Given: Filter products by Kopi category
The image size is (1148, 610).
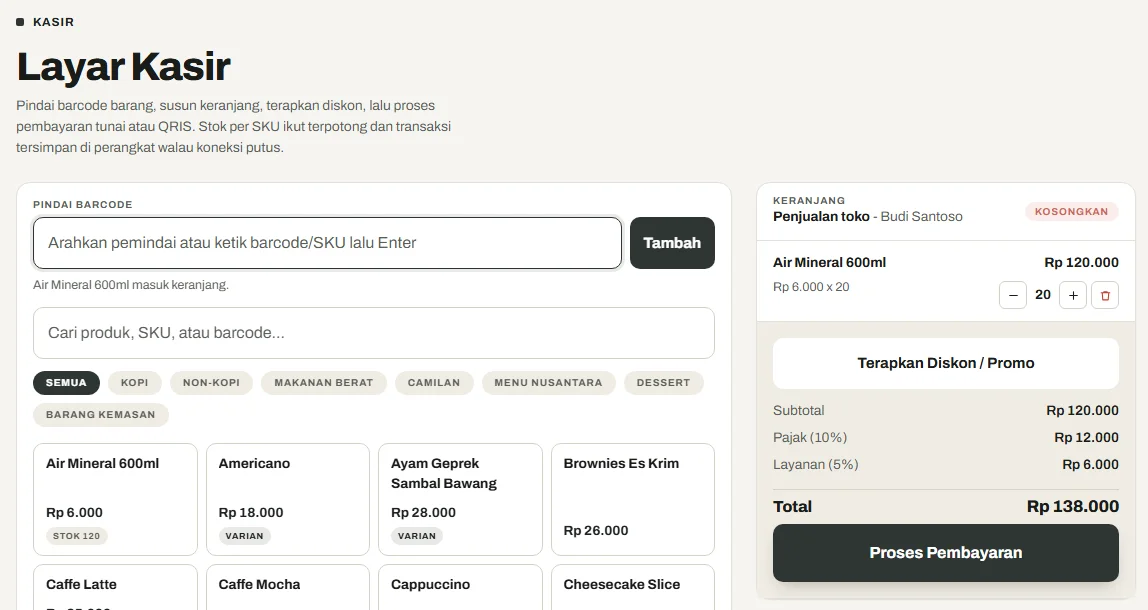Looking at the screenshot, I should [135, 383].
